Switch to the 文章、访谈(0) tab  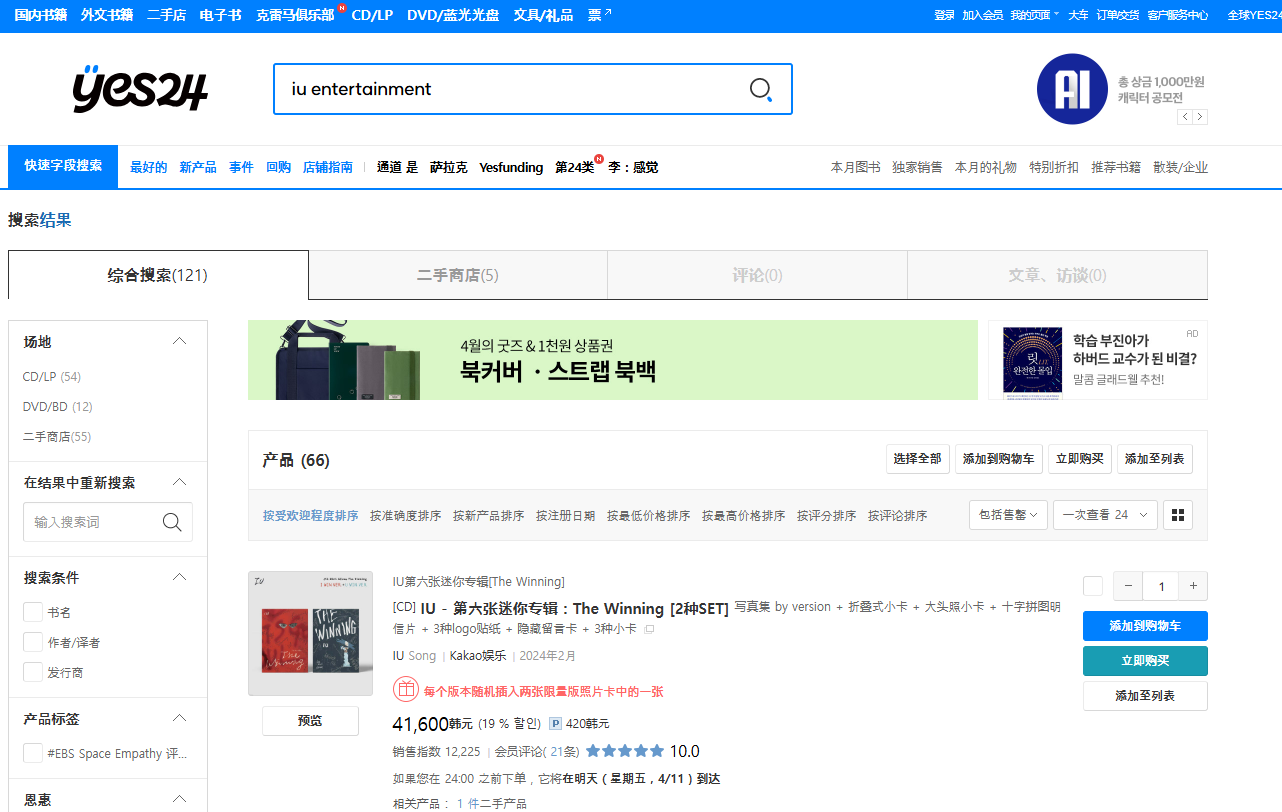tap(1058, 275)
